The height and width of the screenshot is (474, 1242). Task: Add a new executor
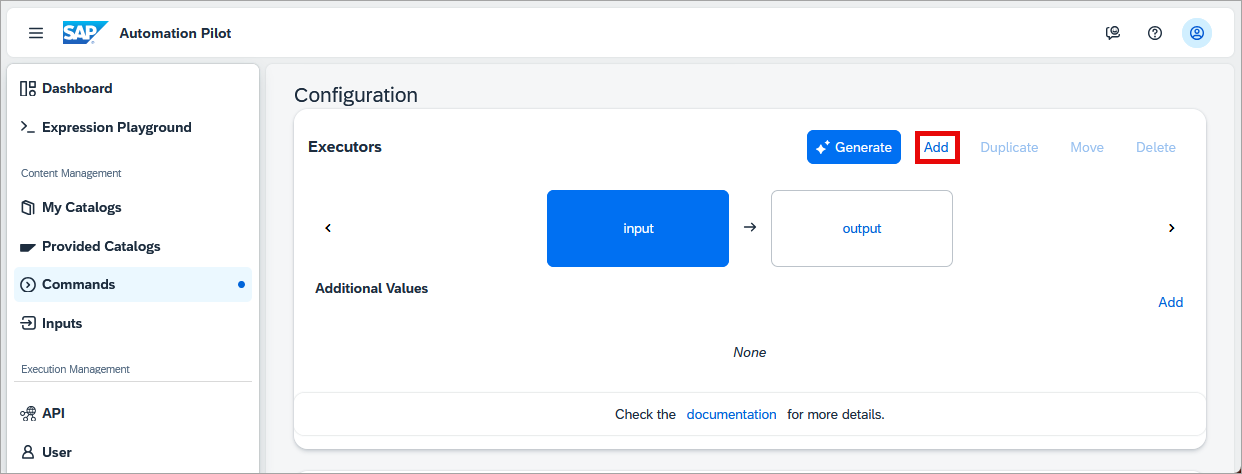pyautogui.click(x=936, y=147)
